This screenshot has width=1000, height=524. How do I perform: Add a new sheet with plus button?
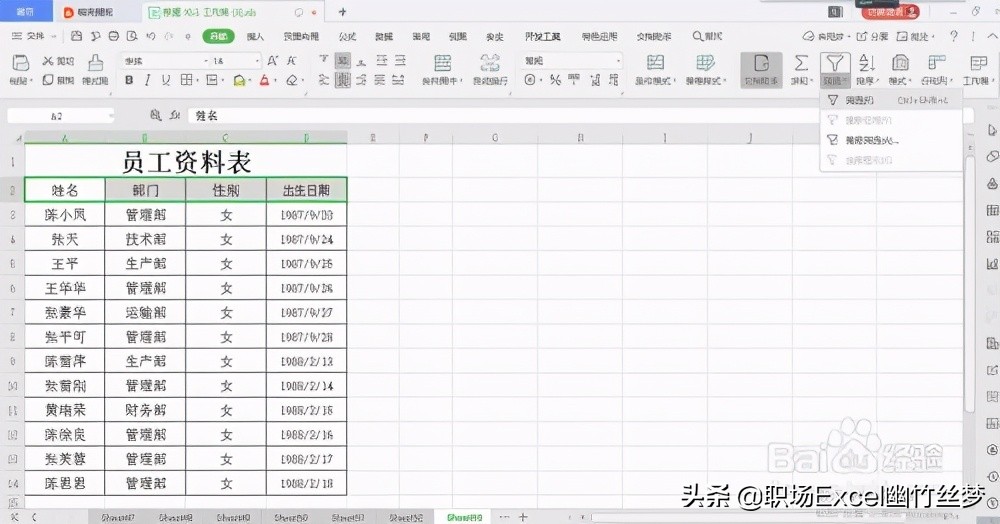coord(522,516)
